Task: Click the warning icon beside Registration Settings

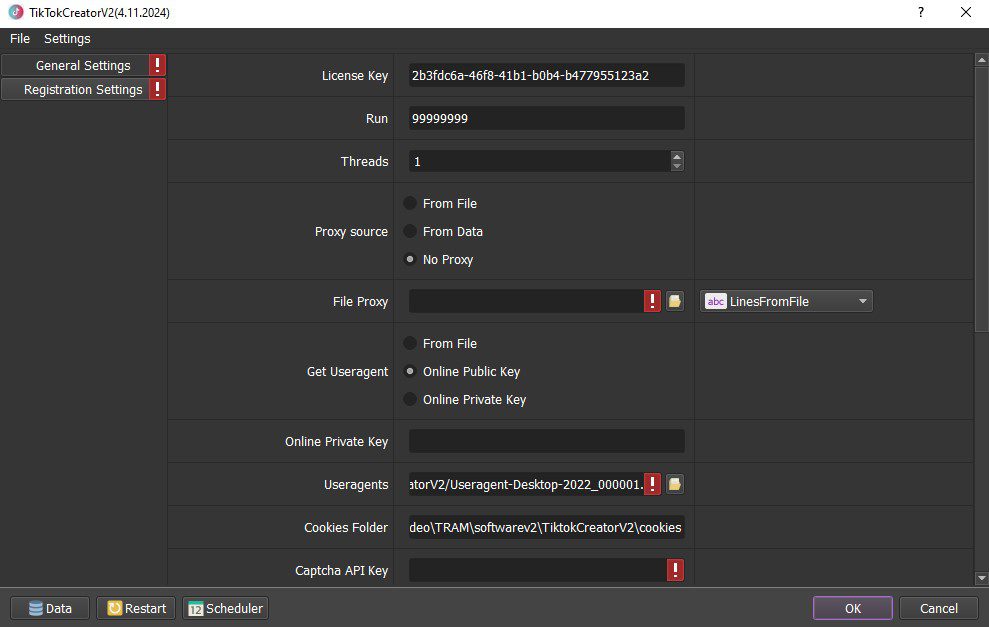Action: [x=157, y=89]
